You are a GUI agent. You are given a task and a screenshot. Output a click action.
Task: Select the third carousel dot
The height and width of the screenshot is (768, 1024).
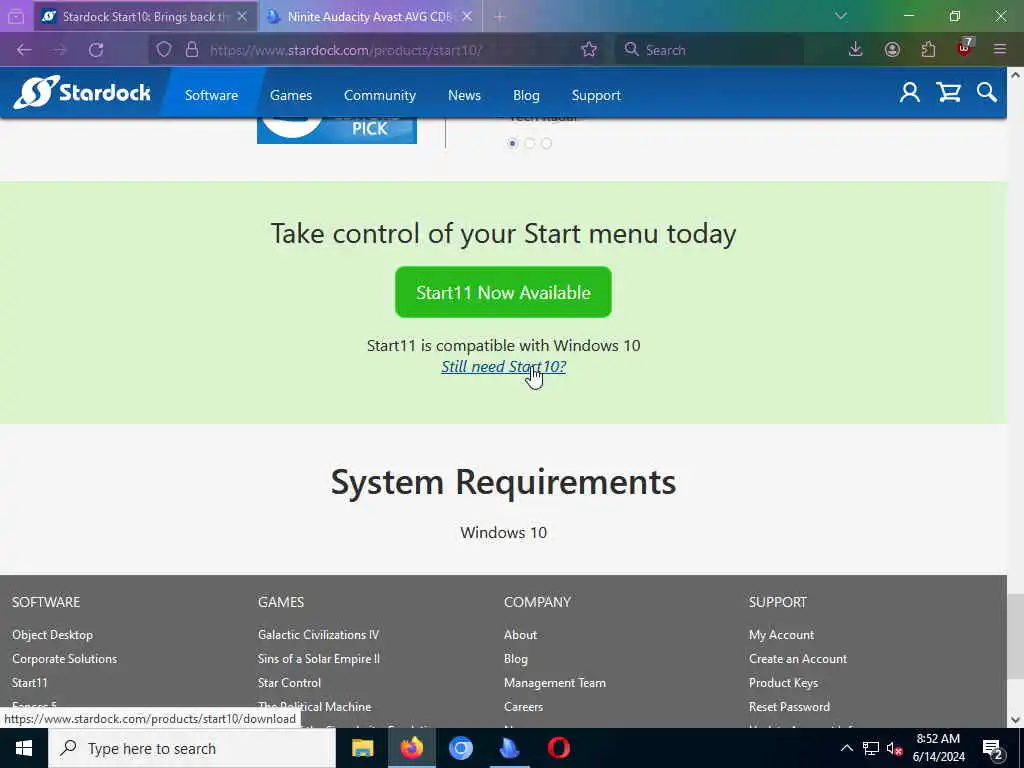547,143
